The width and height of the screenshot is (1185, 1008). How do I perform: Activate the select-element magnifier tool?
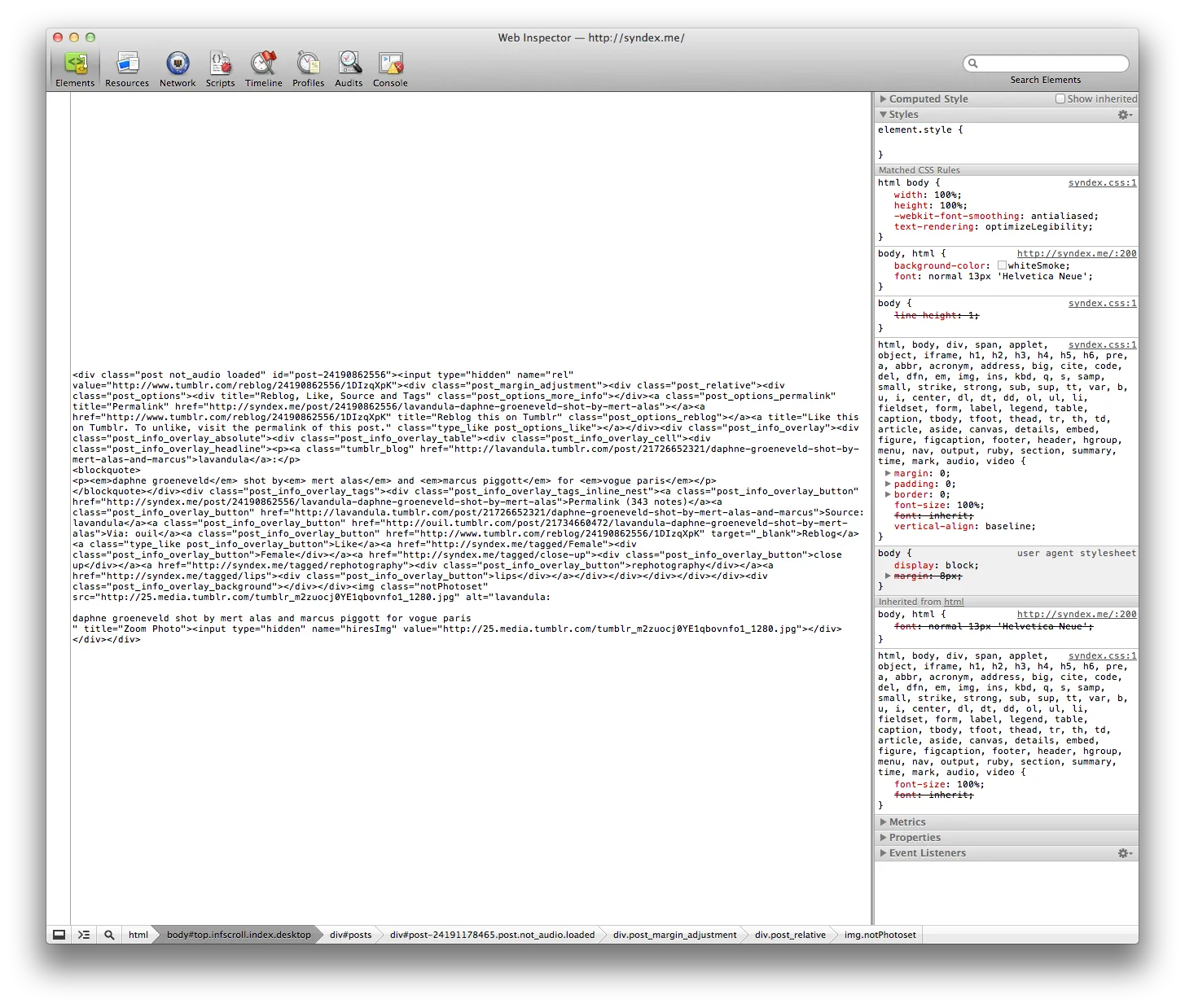click(109, 935)
